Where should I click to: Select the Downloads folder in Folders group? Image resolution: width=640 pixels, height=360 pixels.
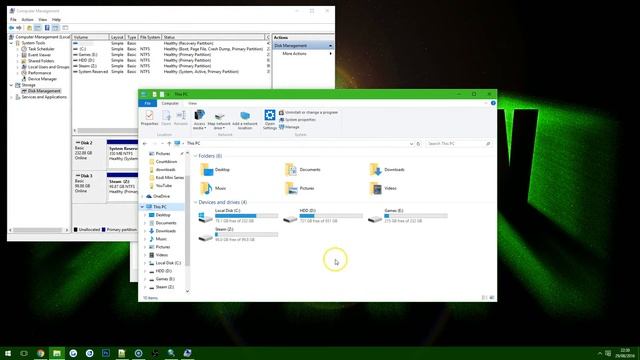[387, 169]
